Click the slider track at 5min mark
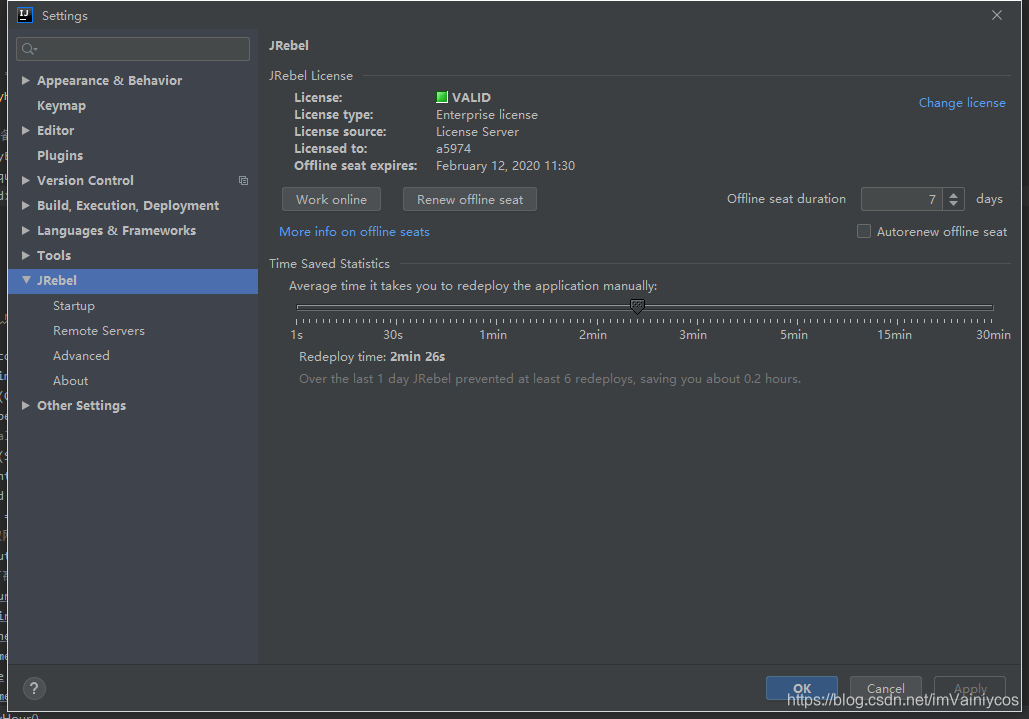This screenshot has height=719, width=1029. [797, 307]
